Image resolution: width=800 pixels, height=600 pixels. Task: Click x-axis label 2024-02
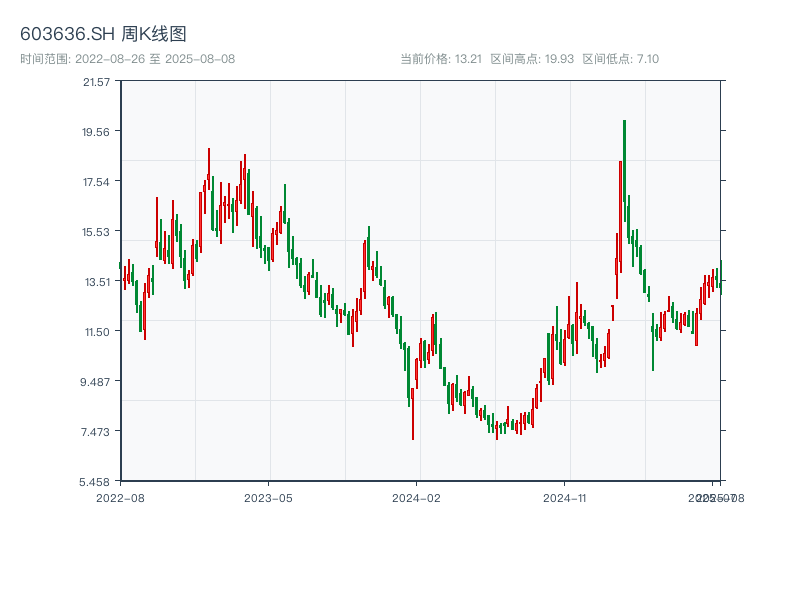(416, 498)
